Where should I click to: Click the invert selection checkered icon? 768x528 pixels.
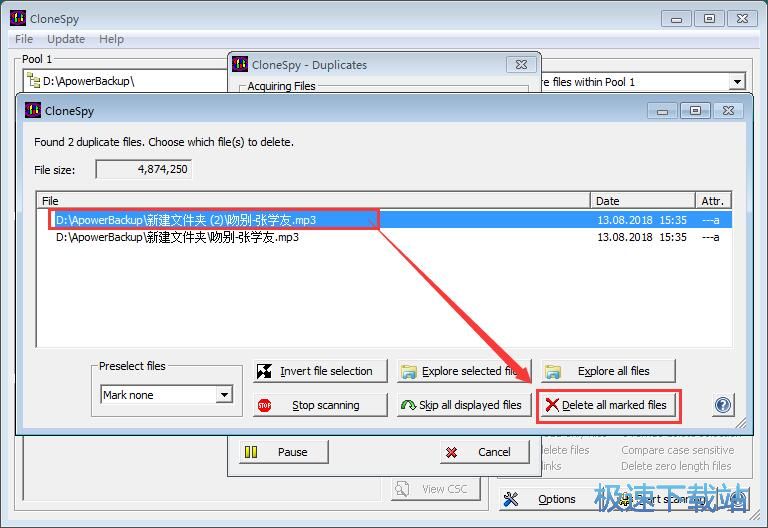click(x=264, y=371)
